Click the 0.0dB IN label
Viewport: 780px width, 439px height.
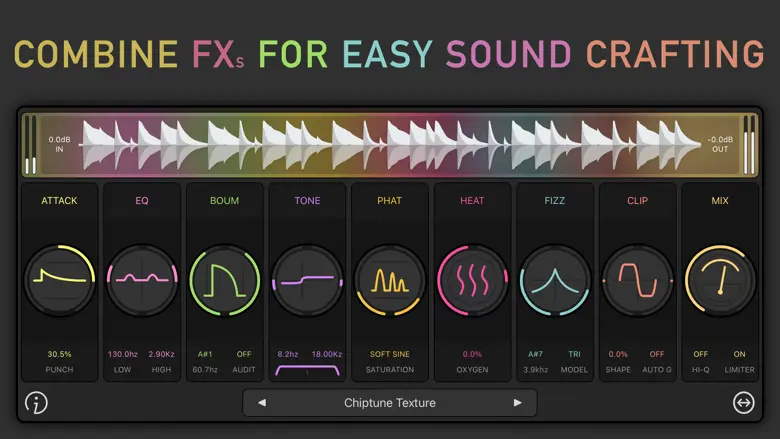coord(59,144)
